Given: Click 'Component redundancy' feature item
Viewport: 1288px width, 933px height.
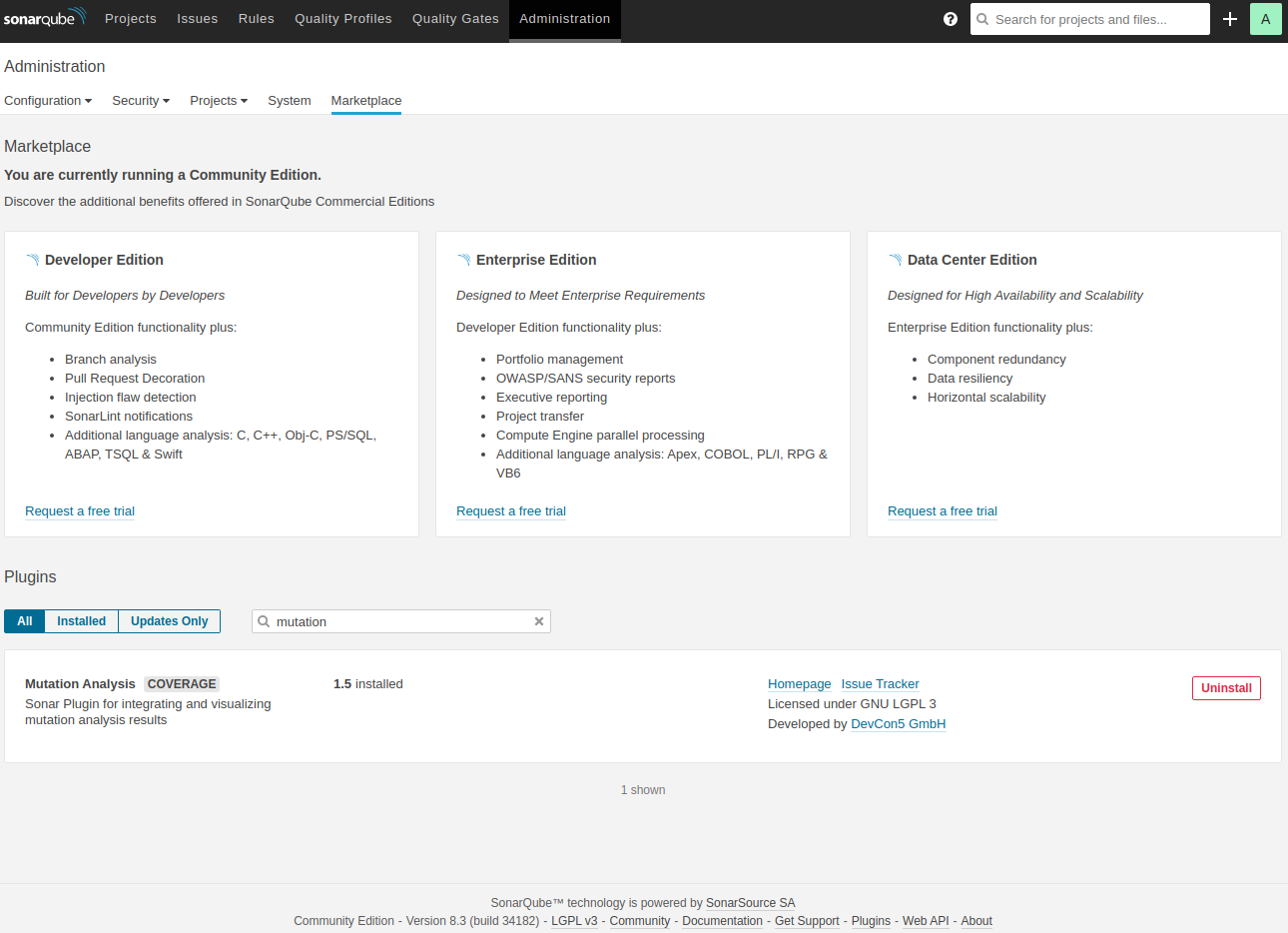Looking at the screenshot, I should (996, 360).
